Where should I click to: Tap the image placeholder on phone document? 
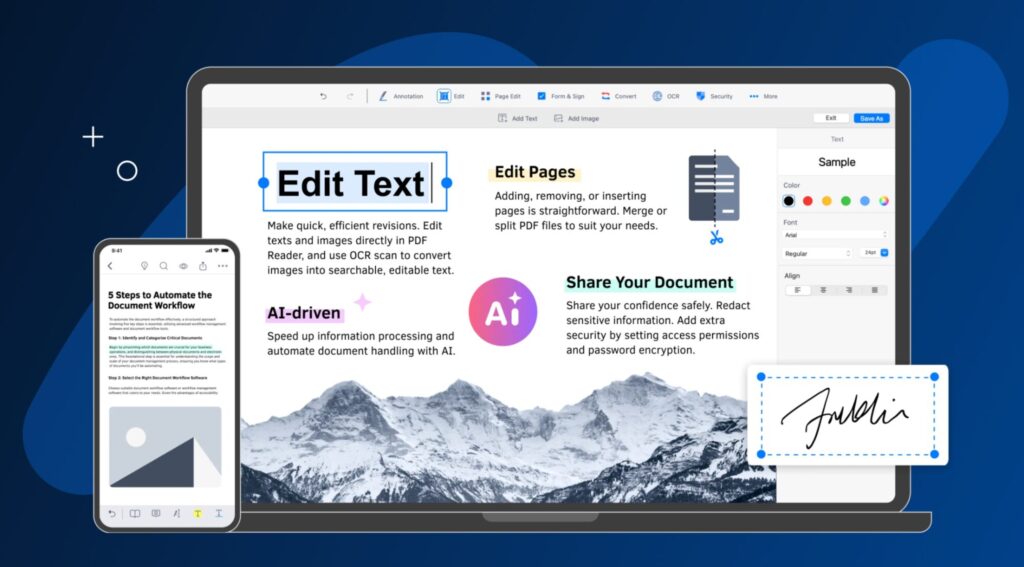165,447
